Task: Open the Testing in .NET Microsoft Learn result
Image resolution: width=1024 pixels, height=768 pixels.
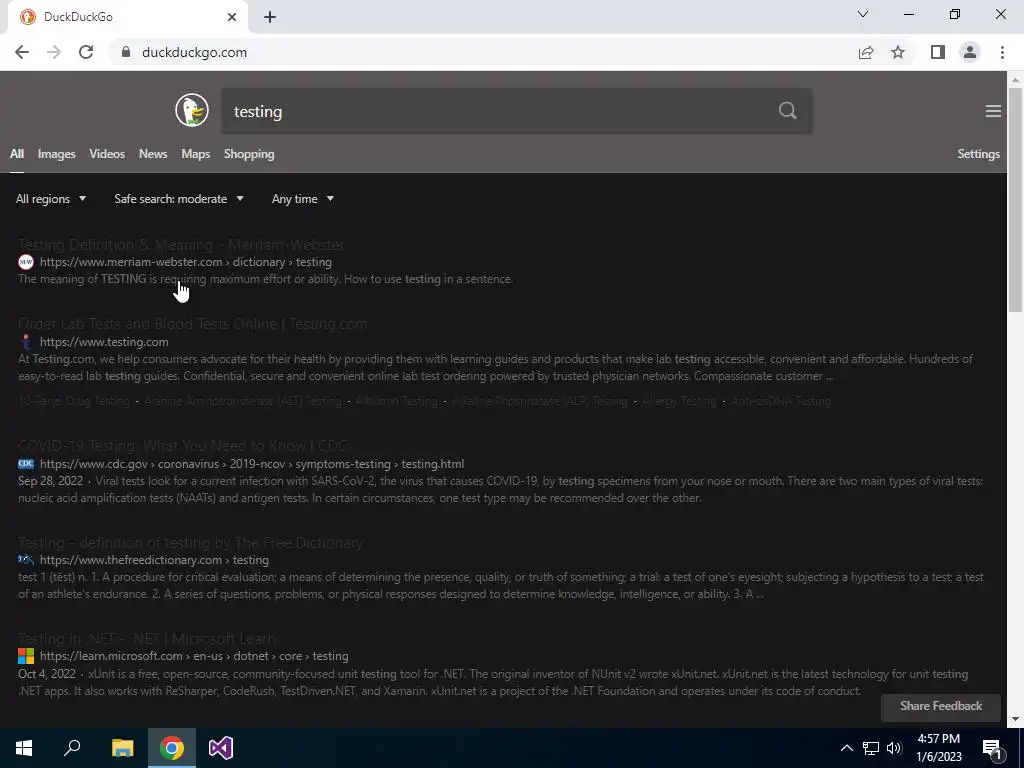Action: 147,639
